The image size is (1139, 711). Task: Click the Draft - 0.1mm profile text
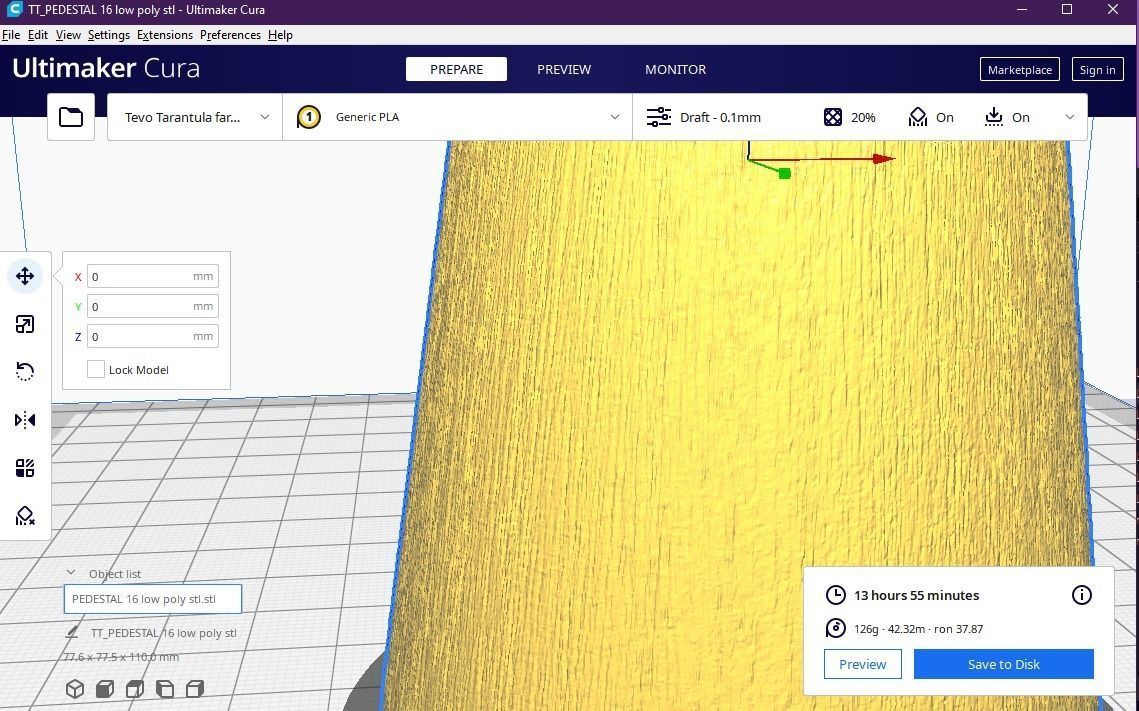tap(720, 117)
